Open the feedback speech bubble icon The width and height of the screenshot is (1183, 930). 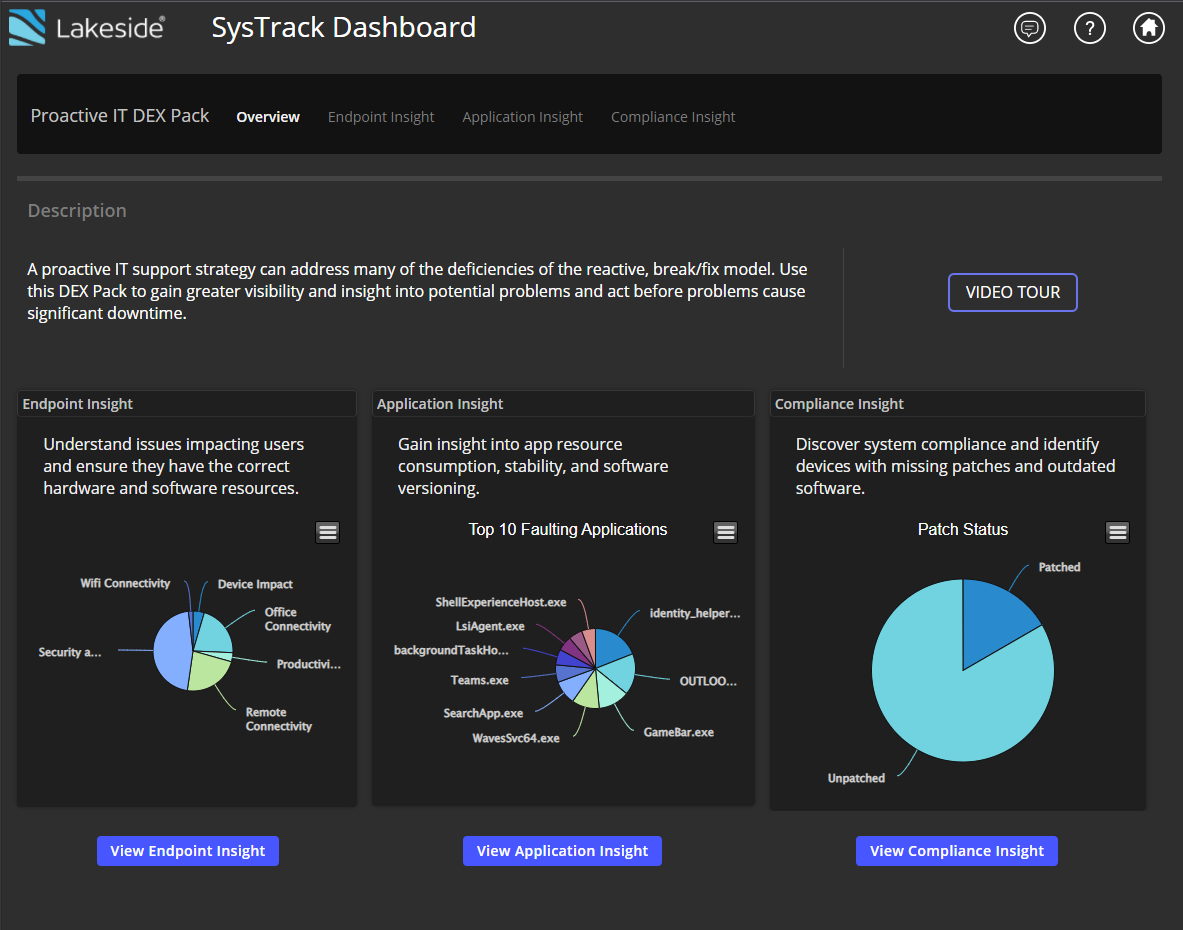[x=1030, y=27]
